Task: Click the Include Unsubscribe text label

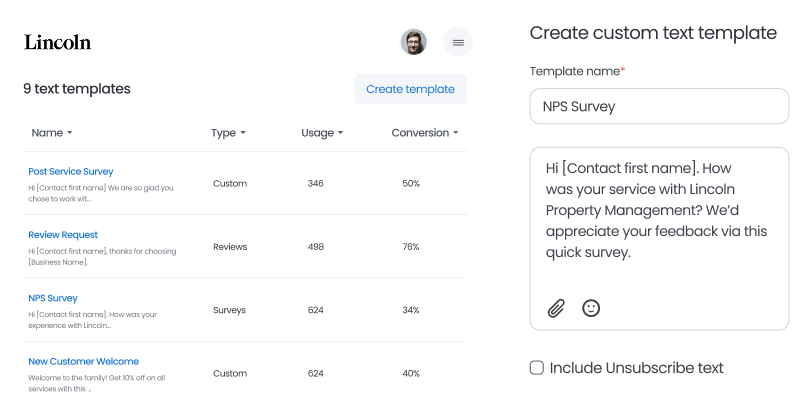Action: [636, 367]
